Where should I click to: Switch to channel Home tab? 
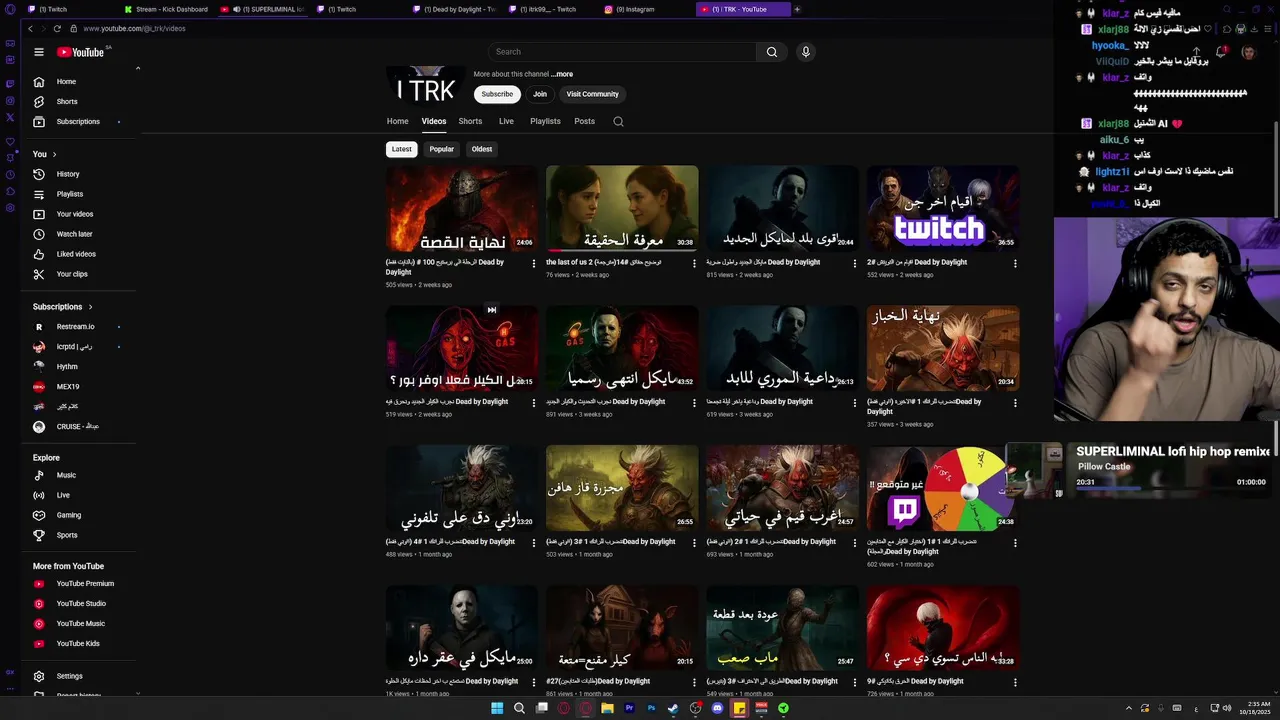coord(398,122)
